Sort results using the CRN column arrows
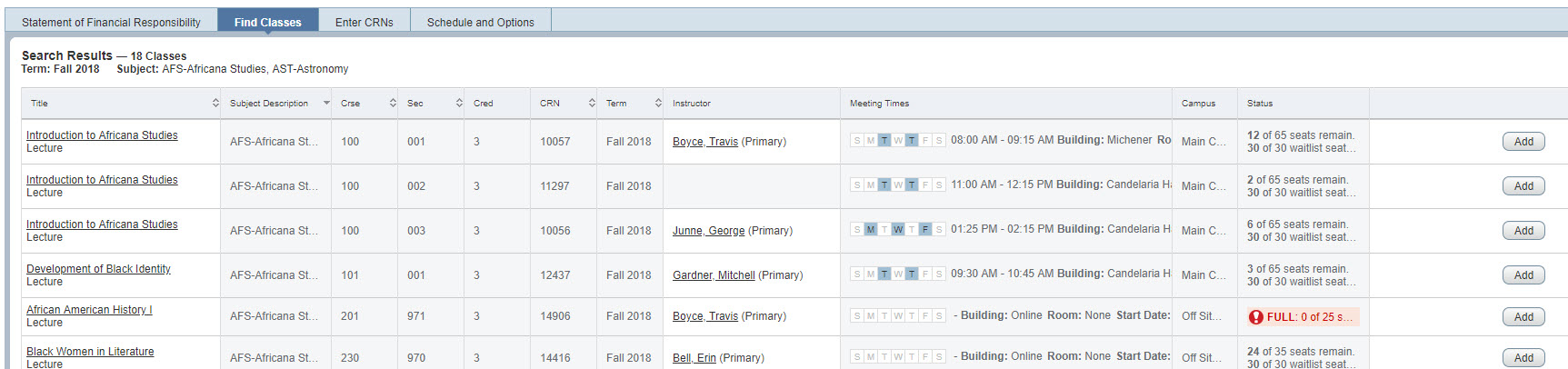The height and width of the screenshot is (369, 1568). 592,104
